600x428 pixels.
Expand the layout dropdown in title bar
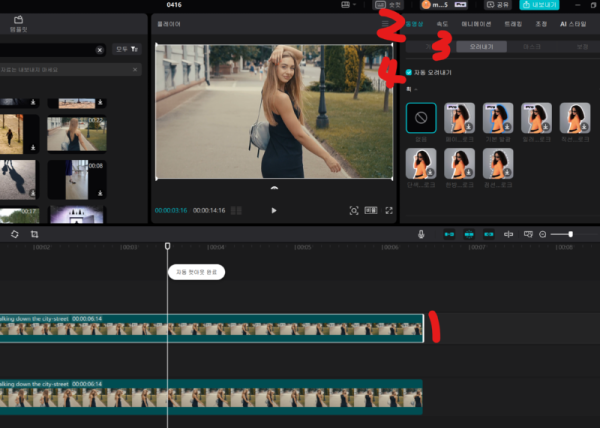pos(348,5)
